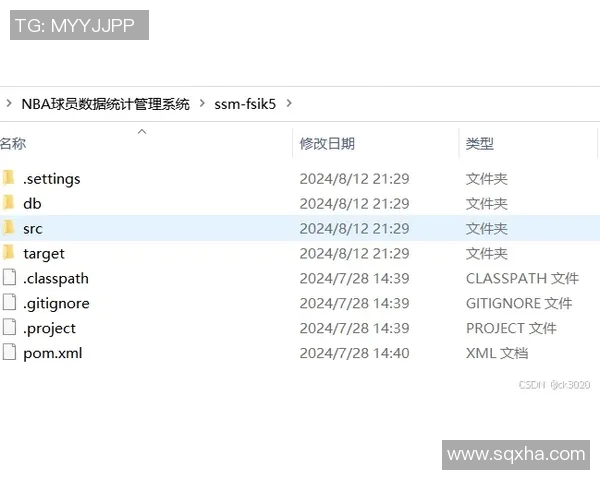The image size is (600, 480).
Task: Select the target folder name
Action: click(x=44, y=254)
